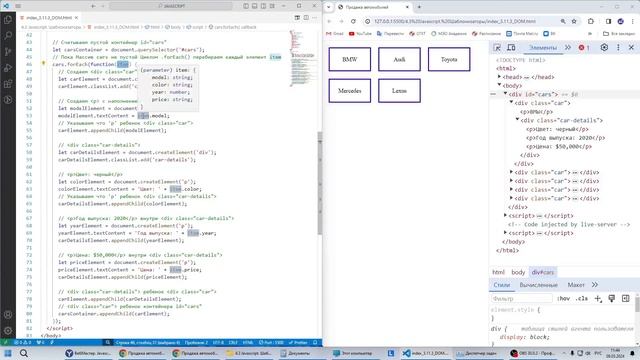Add new style rule plus icon

(598, 299)
